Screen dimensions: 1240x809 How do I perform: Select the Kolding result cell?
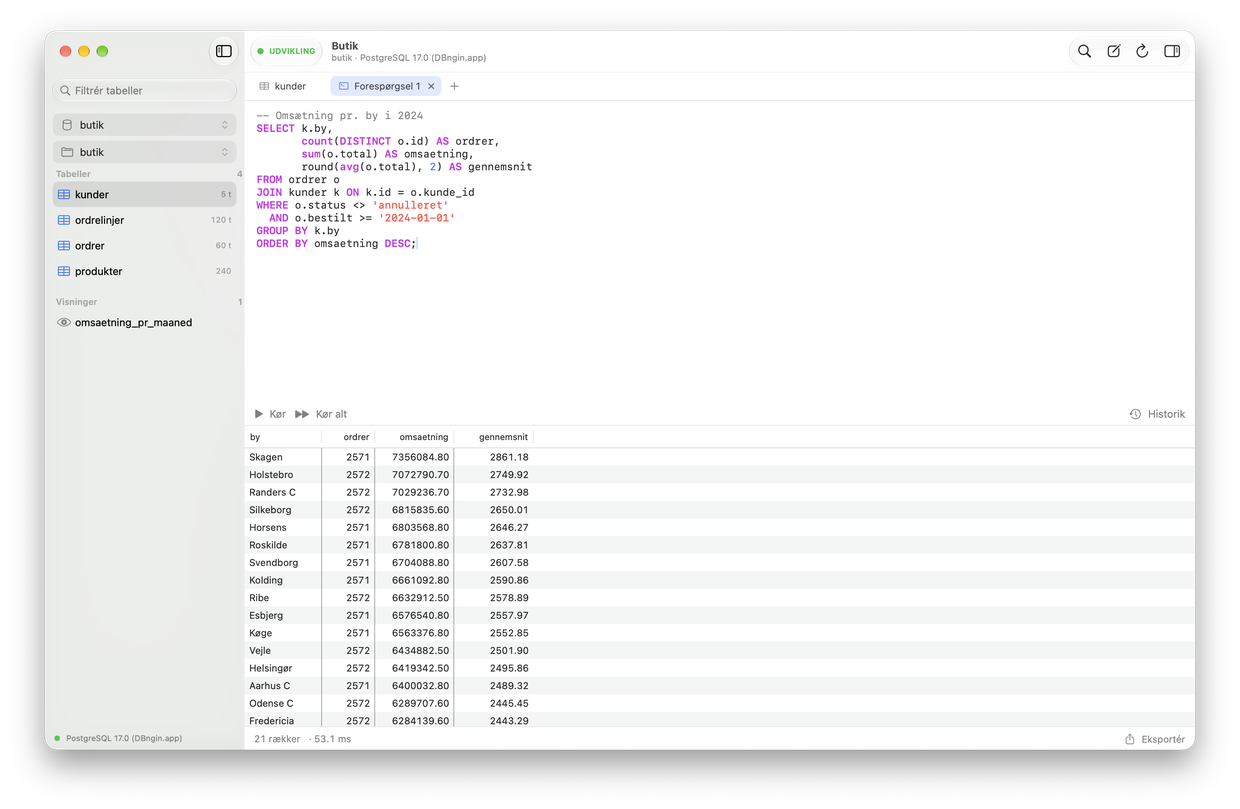click(283, 580)
